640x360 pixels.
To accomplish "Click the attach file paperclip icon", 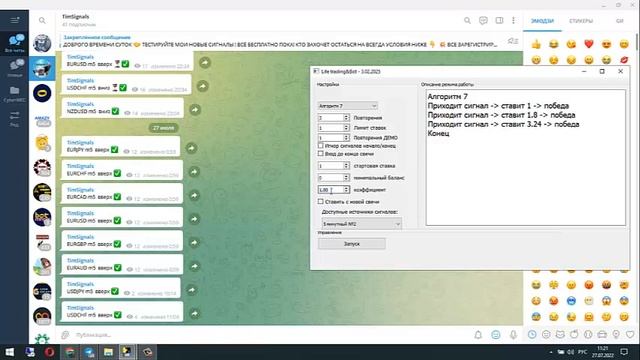I will (x=65, y=335).
